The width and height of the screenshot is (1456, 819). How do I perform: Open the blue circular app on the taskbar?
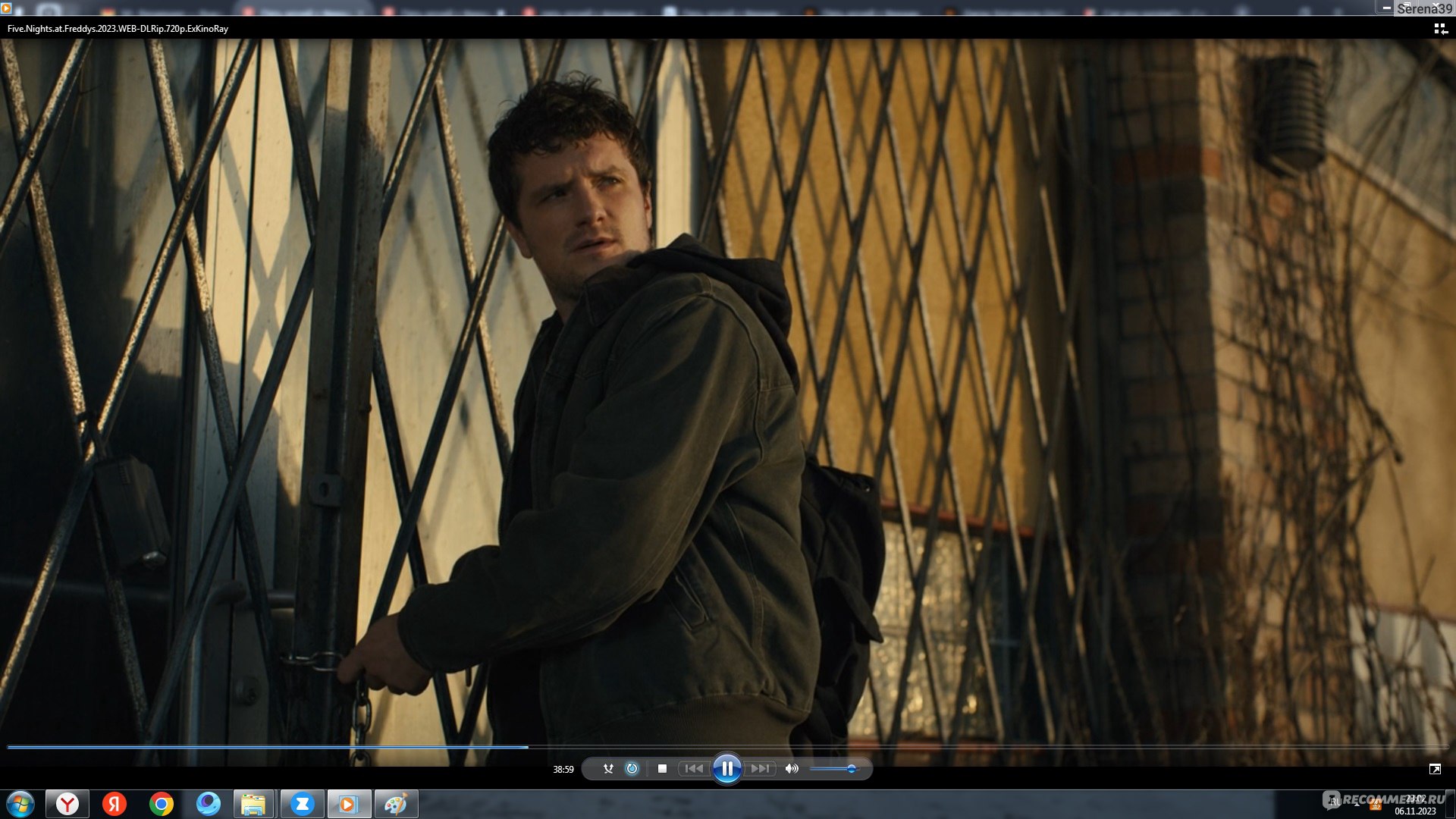209,804
